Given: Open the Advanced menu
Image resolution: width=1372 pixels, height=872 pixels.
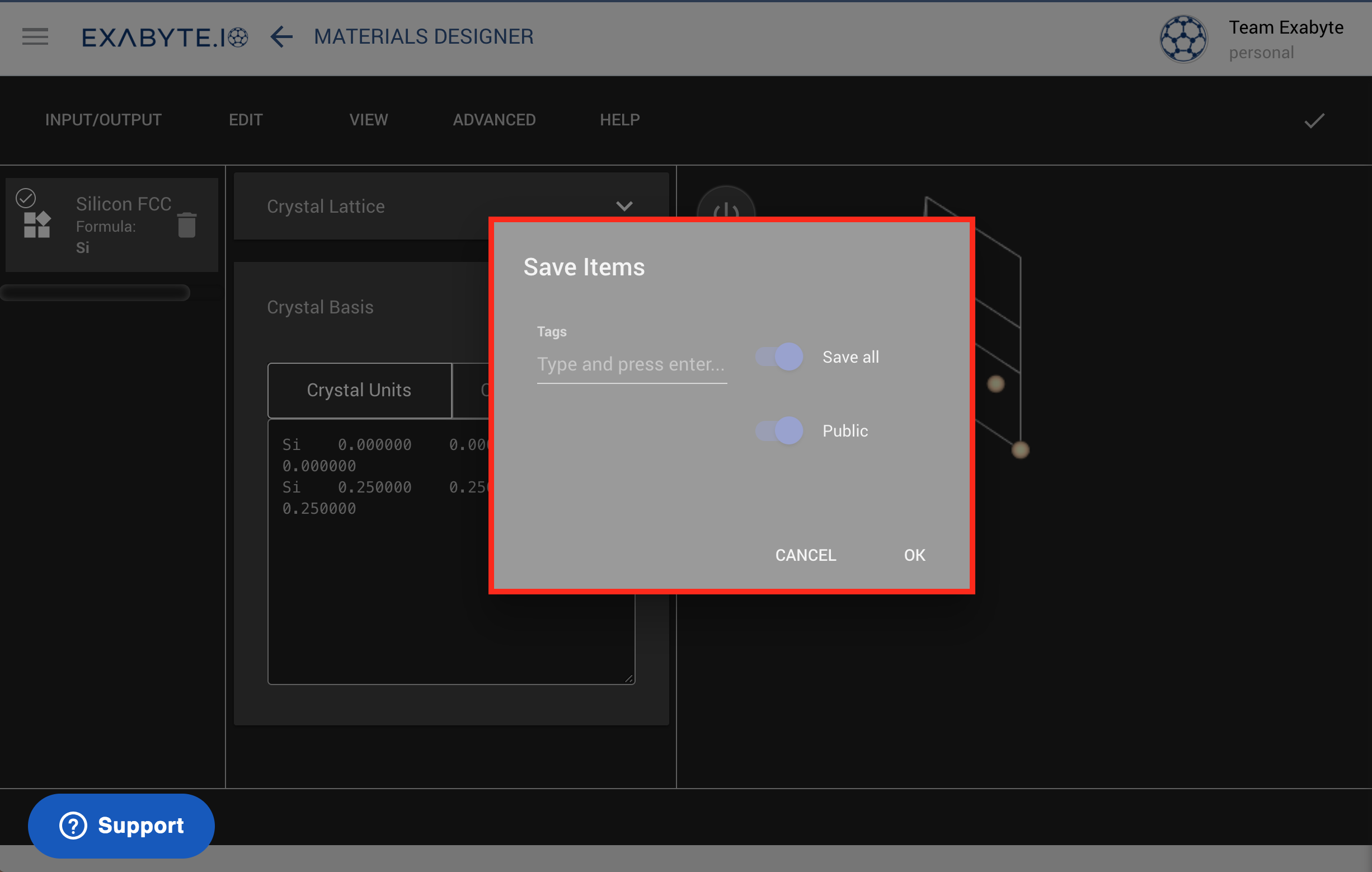Looking at the screenshot, I should (x=494, y=120).
